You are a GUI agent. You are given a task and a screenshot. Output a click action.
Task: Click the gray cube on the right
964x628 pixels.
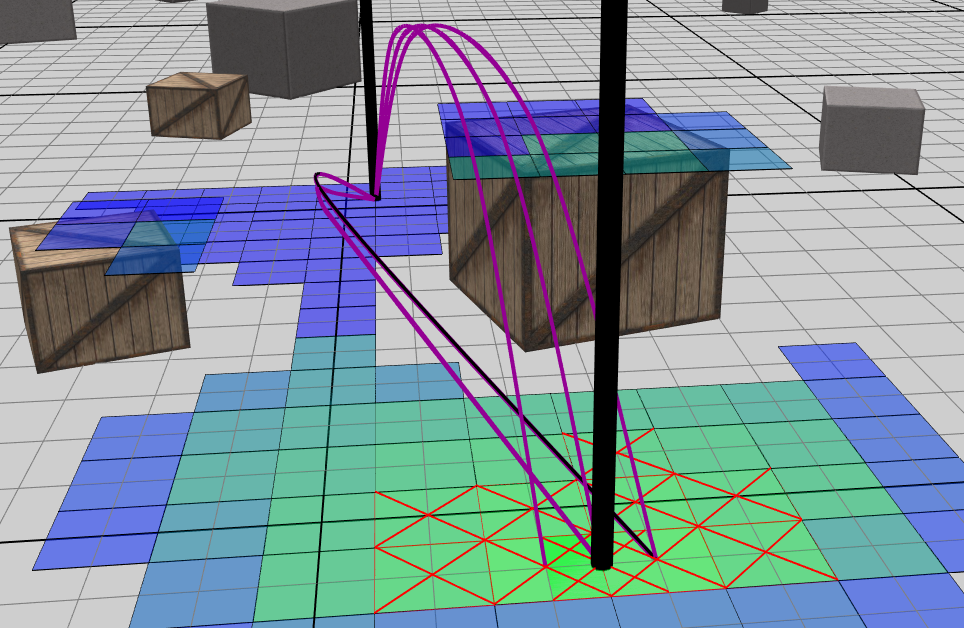coord(870,128)
